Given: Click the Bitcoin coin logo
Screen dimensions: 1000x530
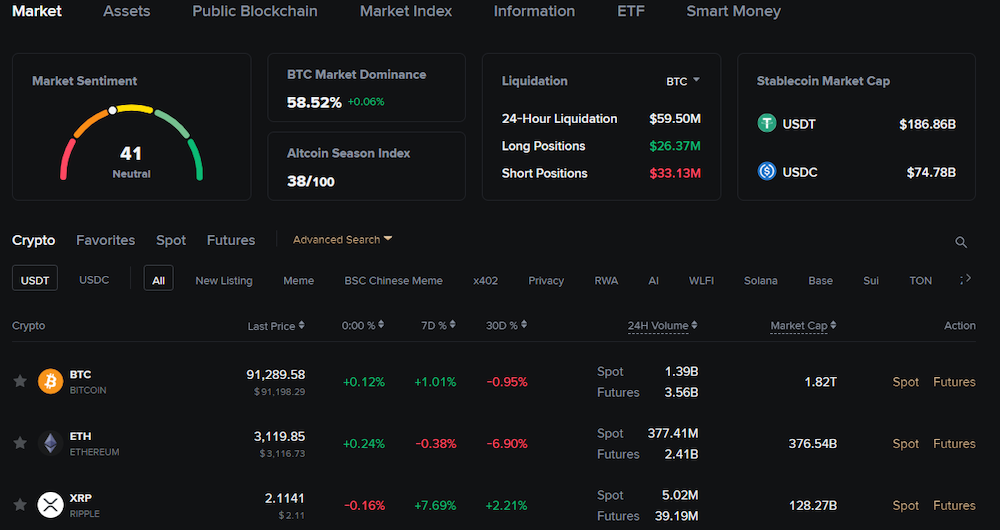Looking at the screenshot, I should [x=50, y=381].
